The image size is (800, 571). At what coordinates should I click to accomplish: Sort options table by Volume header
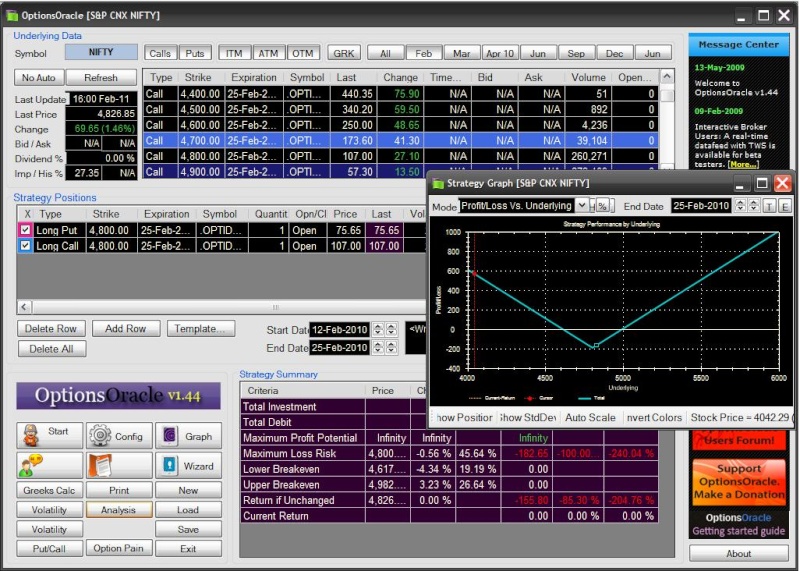point(588,77)
